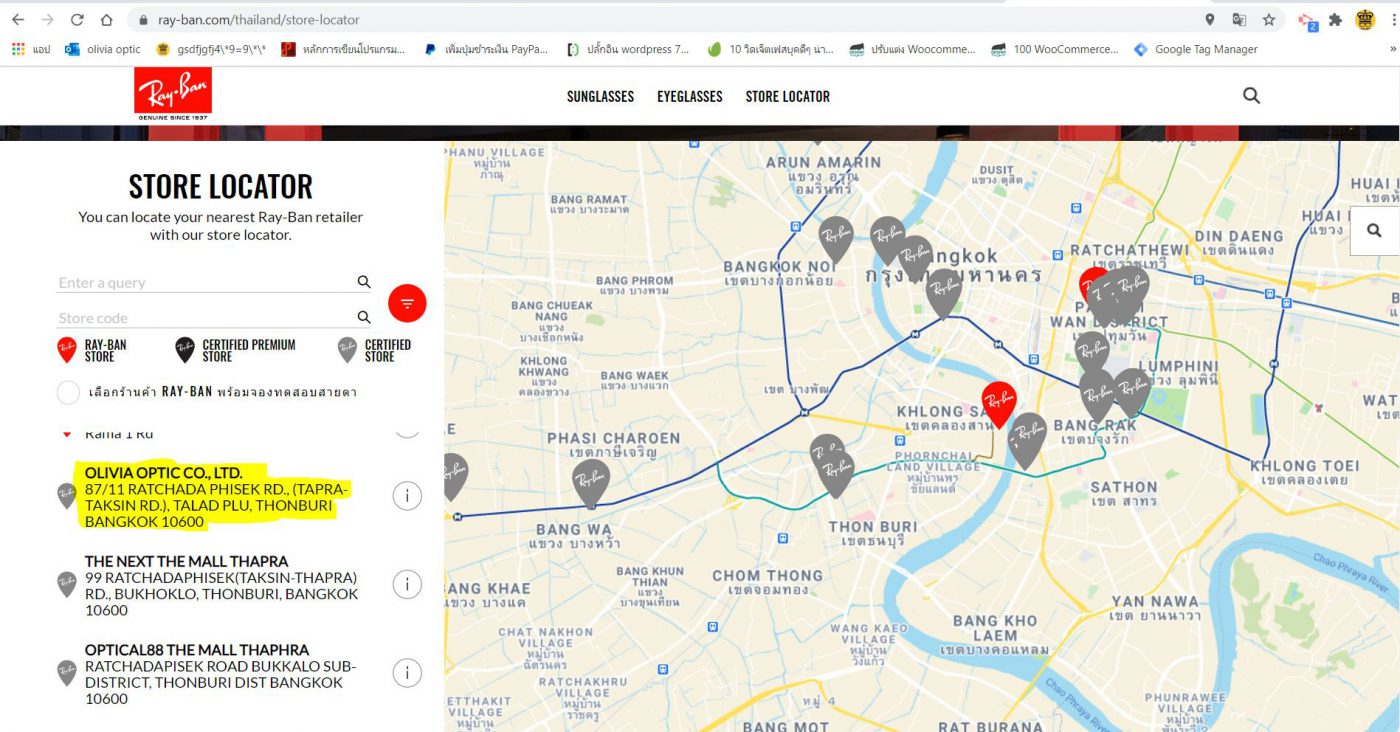Click the Ray-Ban logo
This screenshot has width=1400, height=732.
point(173,94)
